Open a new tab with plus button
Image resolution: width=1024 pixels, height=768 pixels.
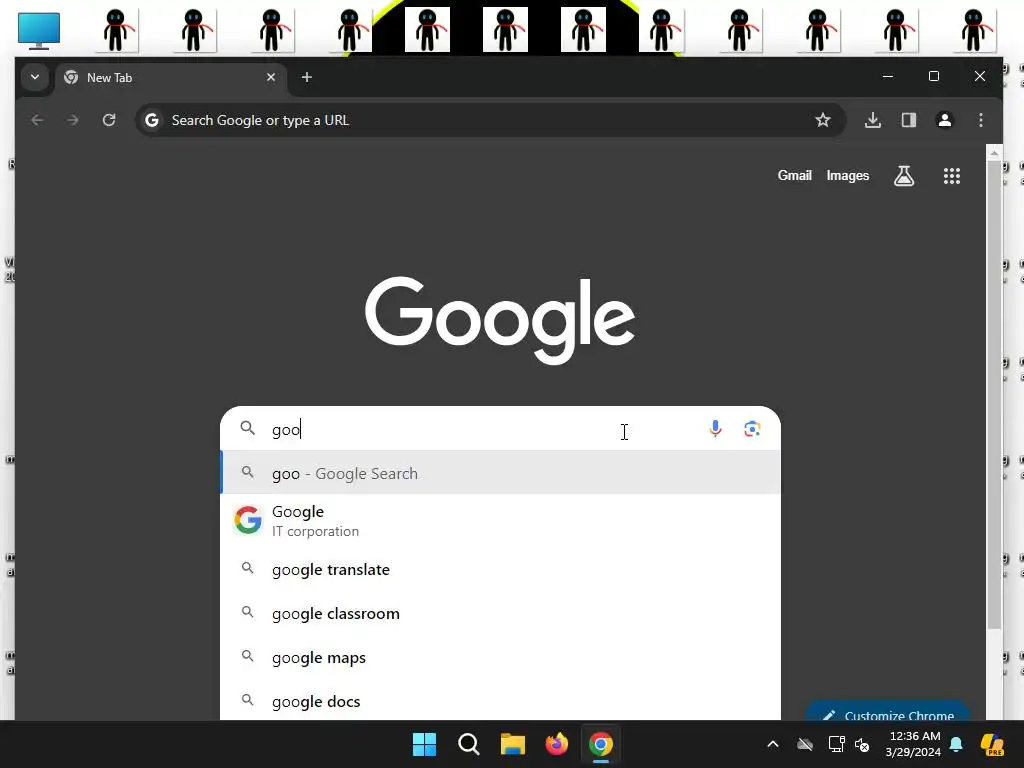point(306,77)
